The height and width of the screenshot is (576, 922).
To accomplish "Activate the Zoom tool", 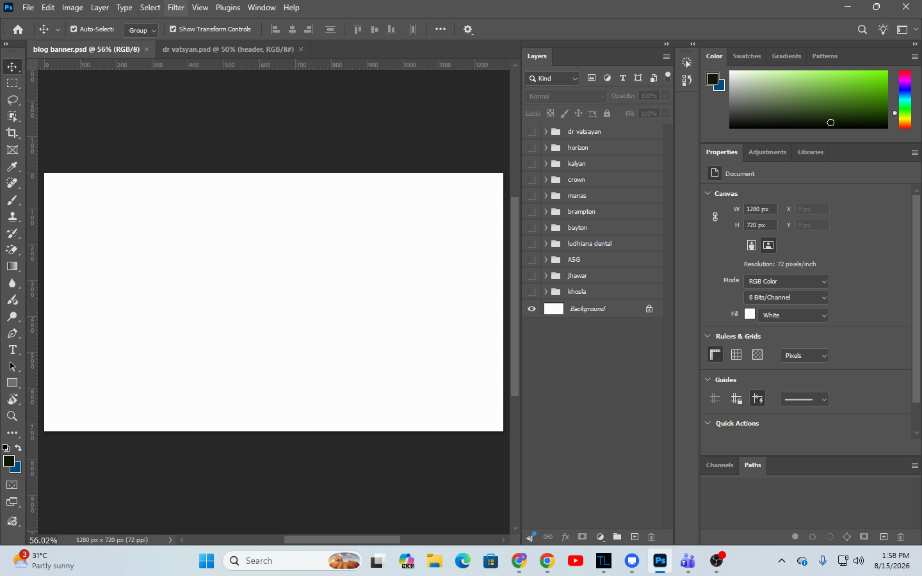I will (x=12, y=416).
